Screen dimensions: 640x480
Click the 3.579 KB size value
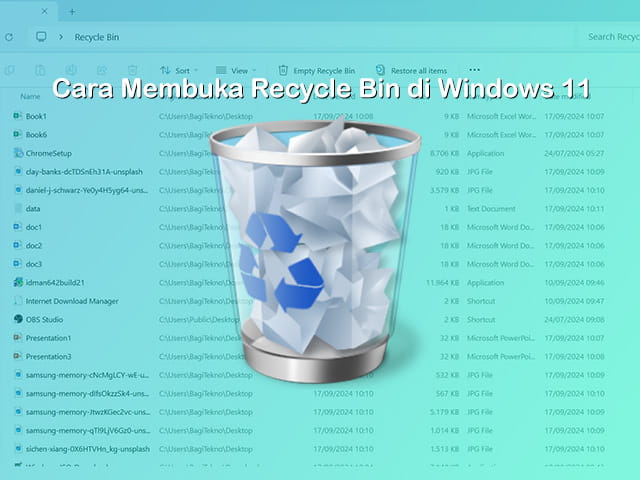[444, 190]
